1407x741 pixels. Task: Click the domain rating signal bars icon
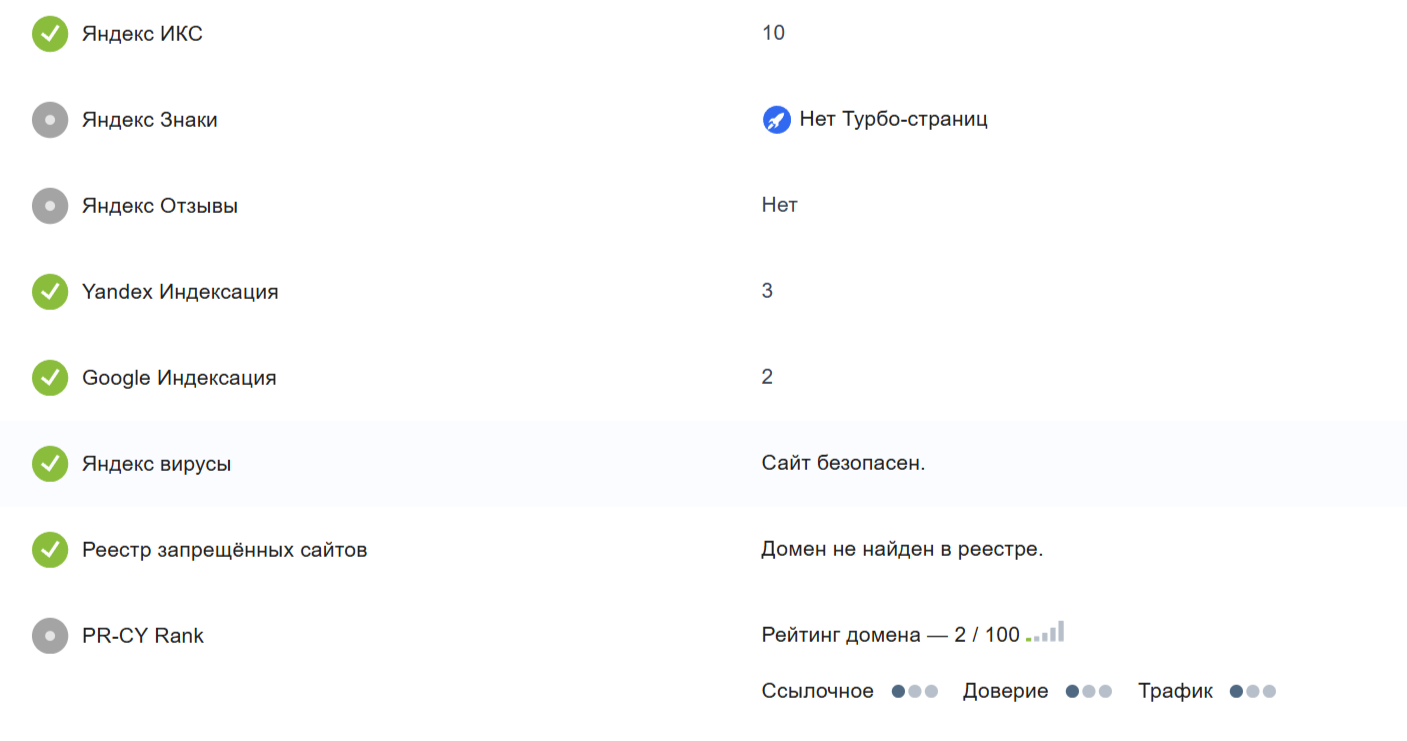click(1045, 633)
